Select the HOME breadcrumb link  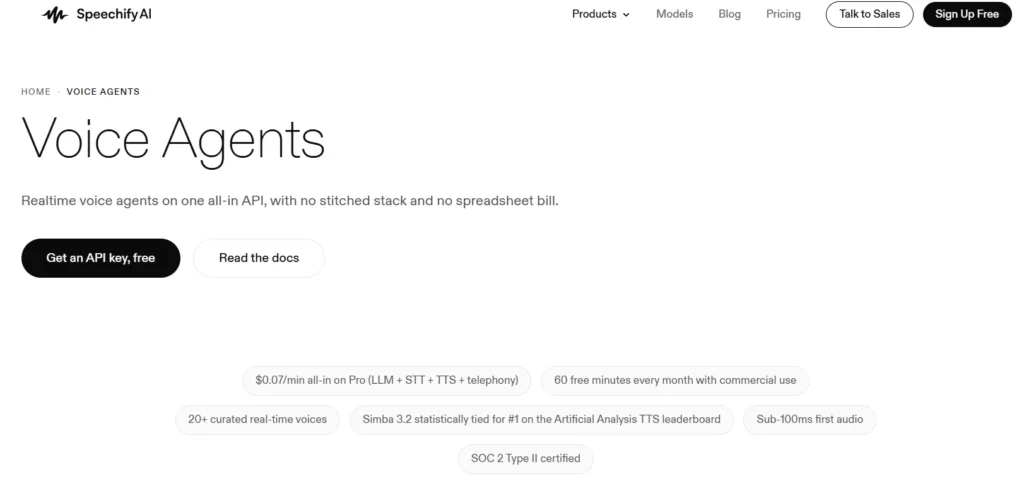point(36,91)
